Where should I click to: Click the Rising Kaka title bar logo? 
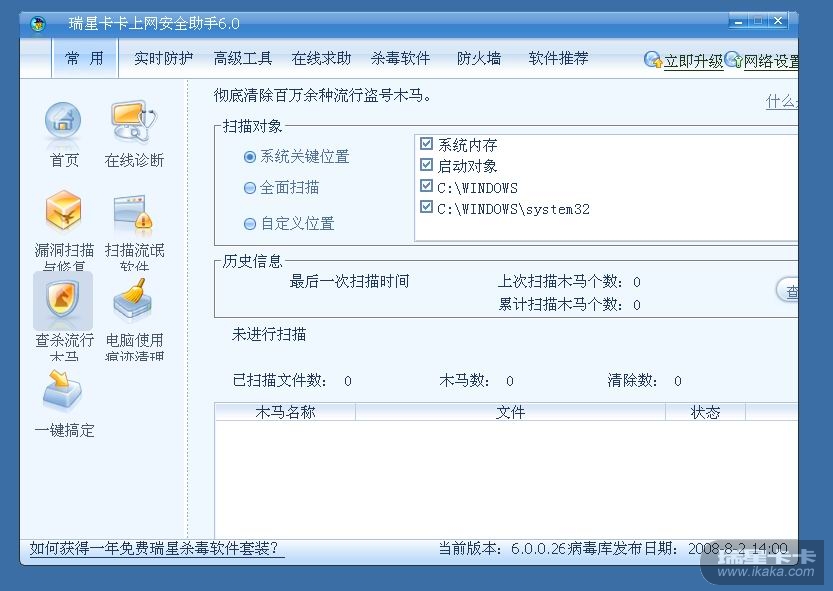click(38, 23)
